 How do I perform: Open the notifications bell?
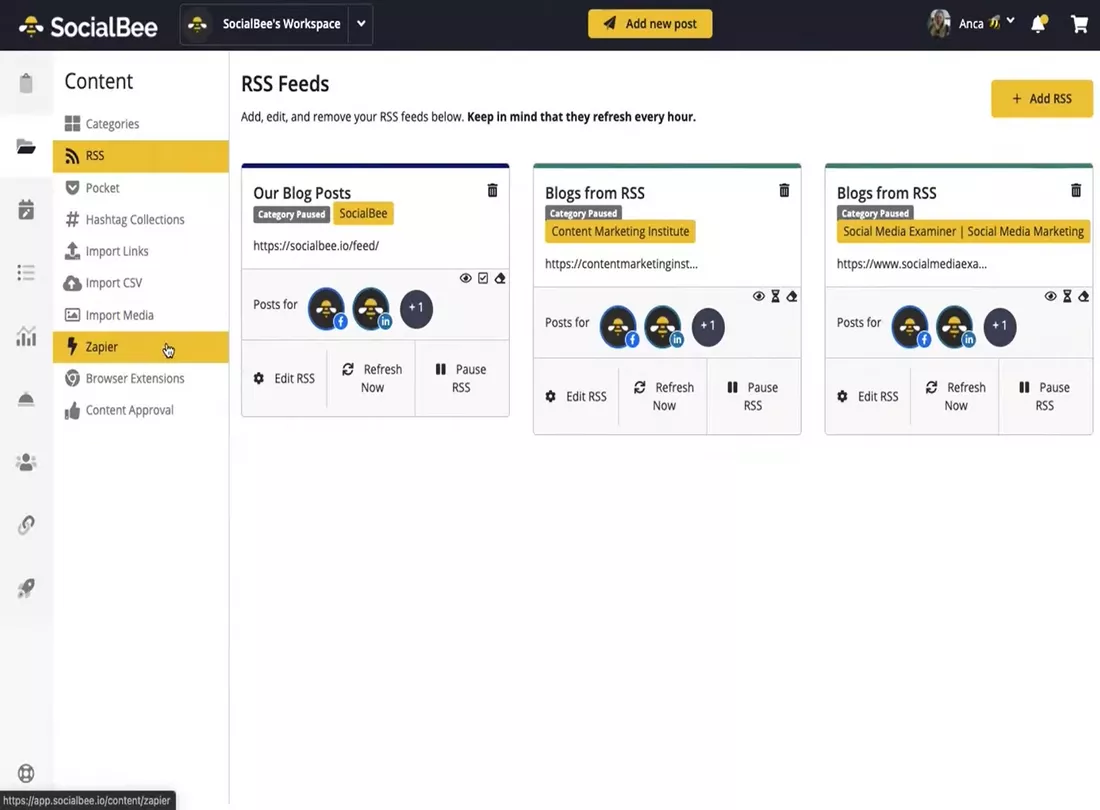1039,24
